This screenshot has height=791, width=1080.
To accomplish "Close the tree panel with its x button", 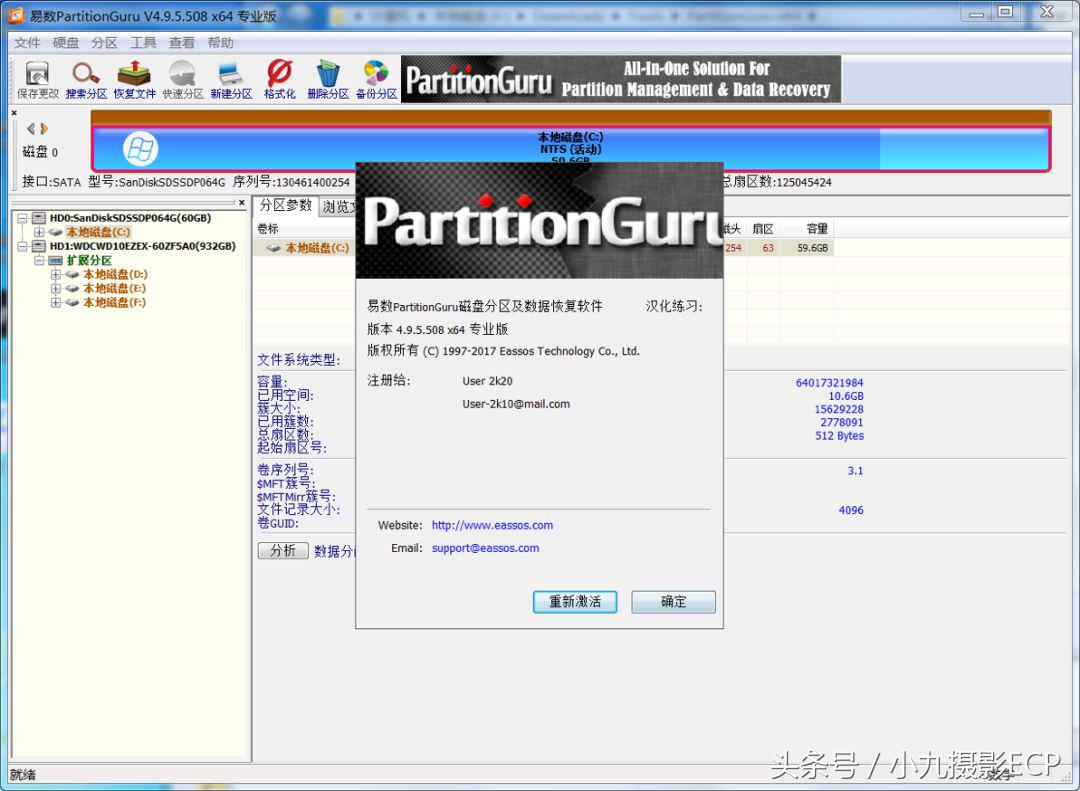I will click(242, 203).
